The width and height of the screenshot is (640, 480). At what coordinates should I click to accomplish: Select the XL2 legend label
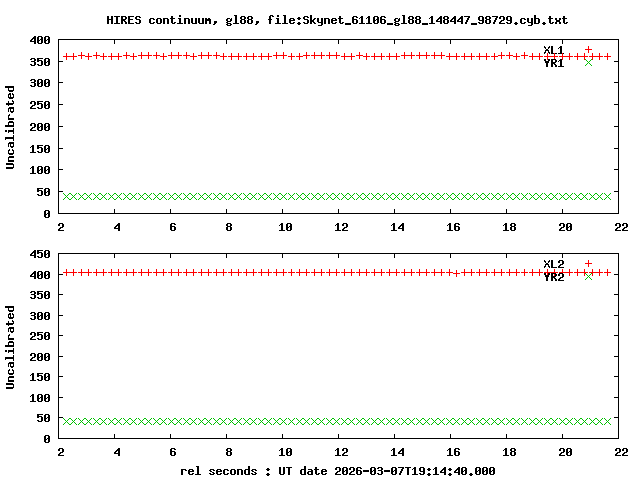coord(553,264)
